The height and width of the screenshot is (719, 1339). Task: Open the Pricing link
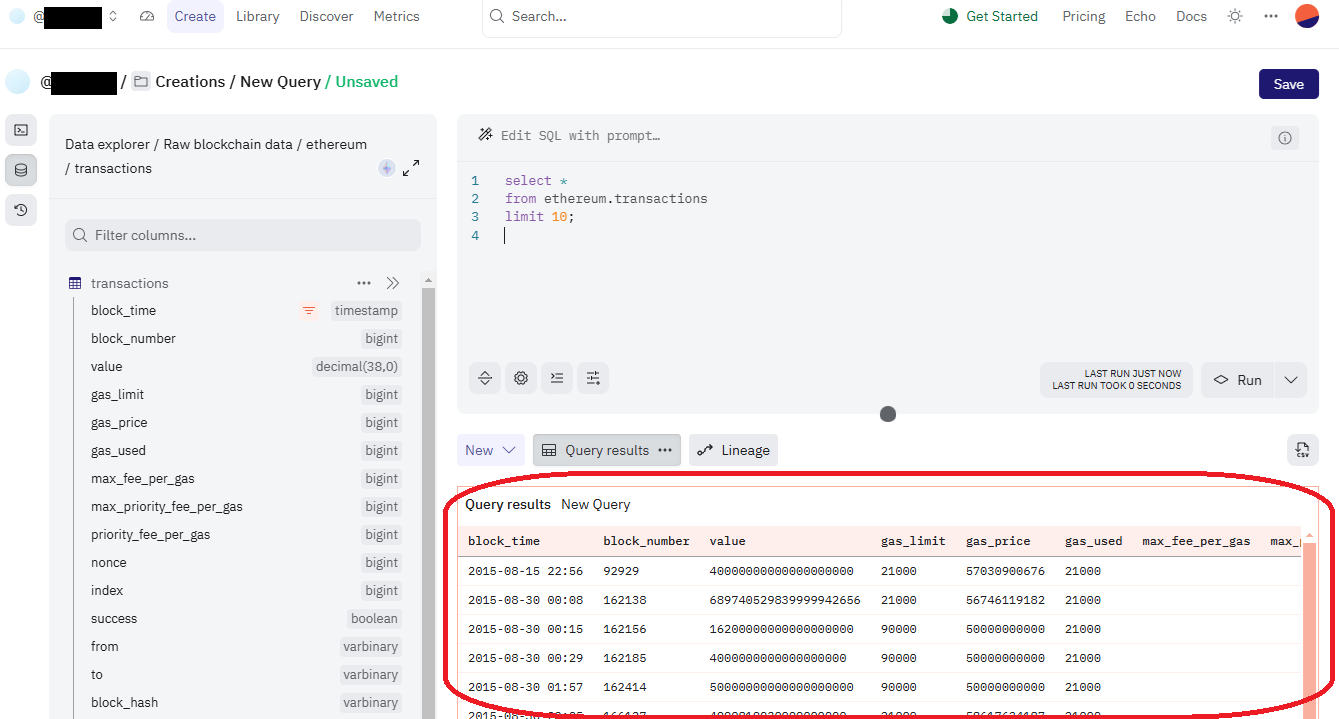pos(1084,16)
